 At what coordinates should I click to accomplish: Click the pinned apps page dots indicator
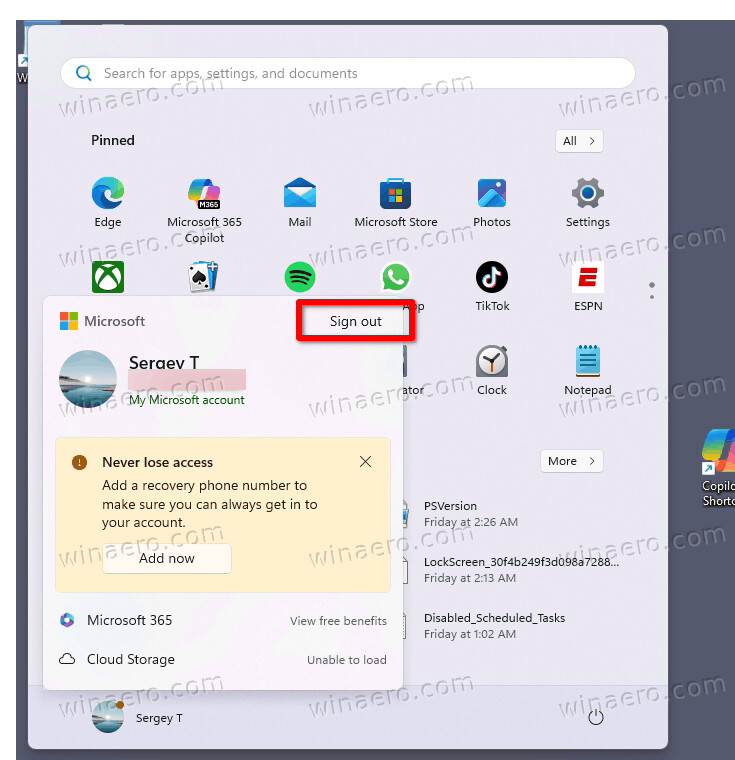652,290
